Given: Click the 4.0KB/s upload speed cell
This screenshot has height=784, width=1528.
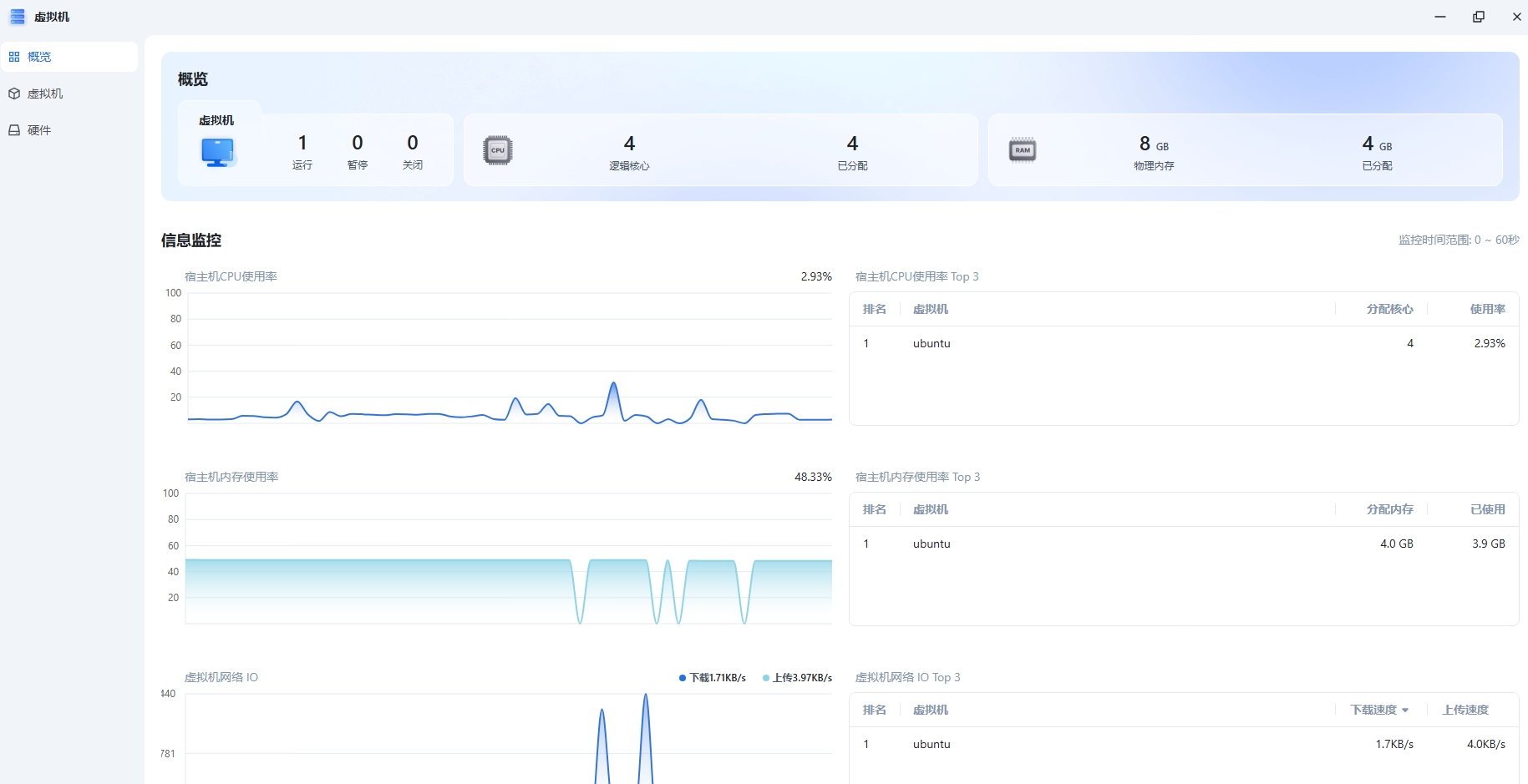Looking at the screenshot, I should (1486, 744).
